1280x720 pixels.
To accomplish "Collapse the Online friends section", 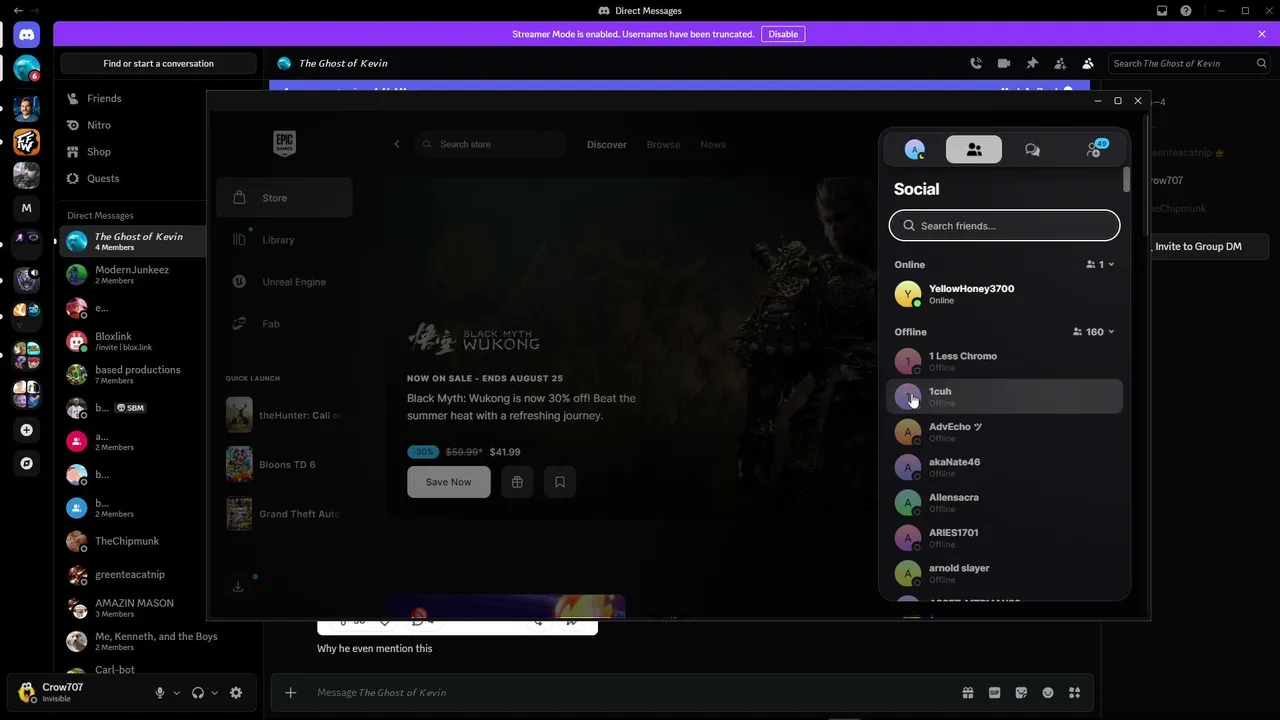I will [x=1100, y=265].
